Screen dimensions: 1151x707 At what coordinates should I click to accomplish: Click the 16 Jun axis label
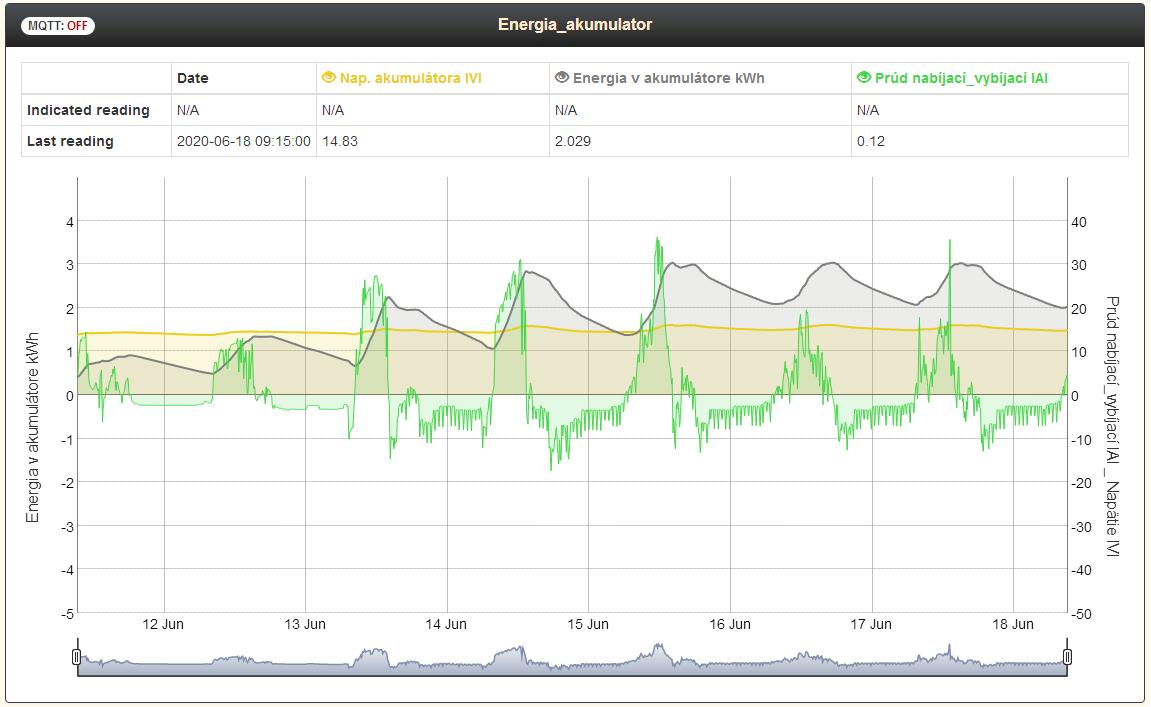730,624
